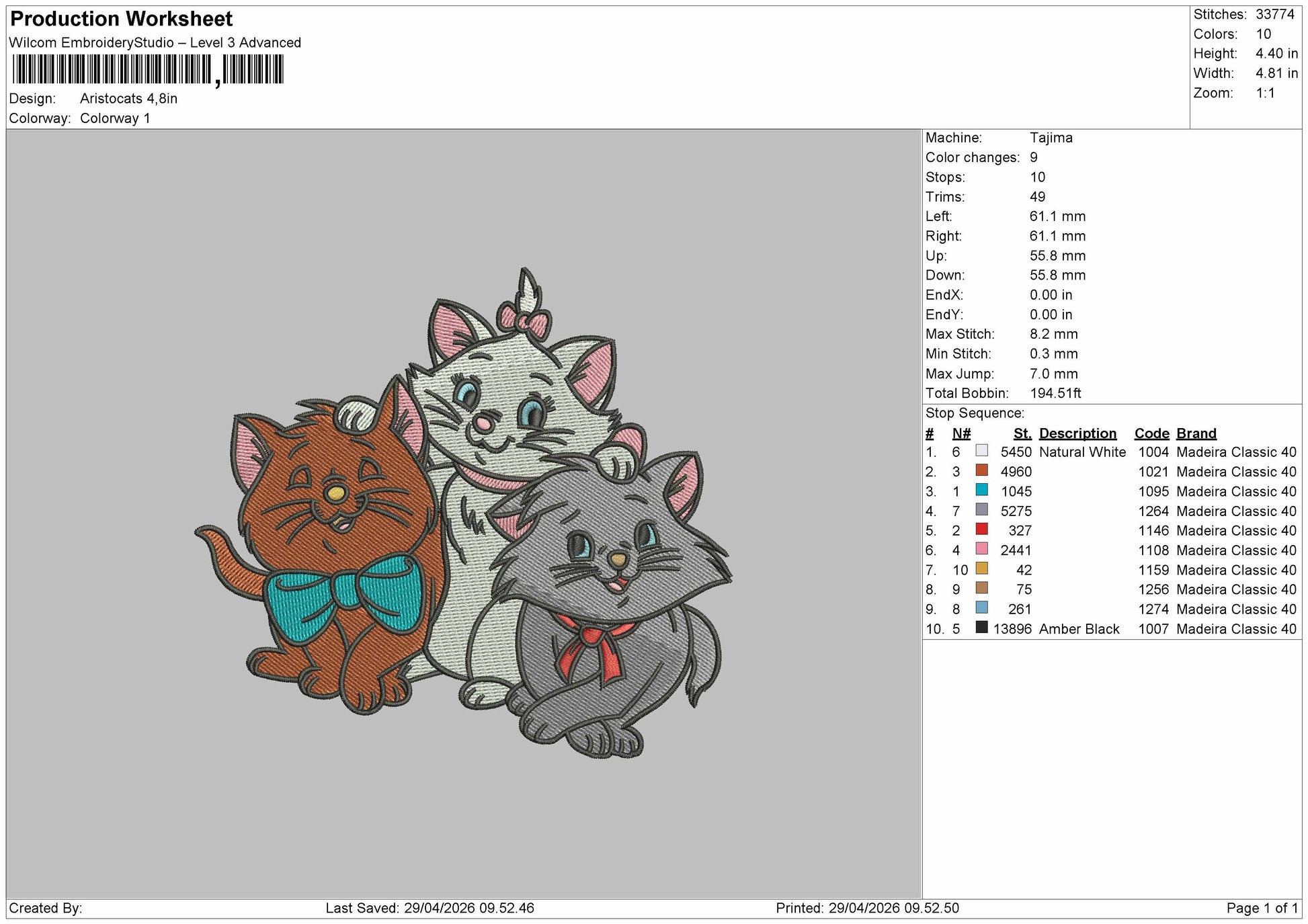Click the Code column header
The height and width of the screenshot is (924, 1308).
1152,433
